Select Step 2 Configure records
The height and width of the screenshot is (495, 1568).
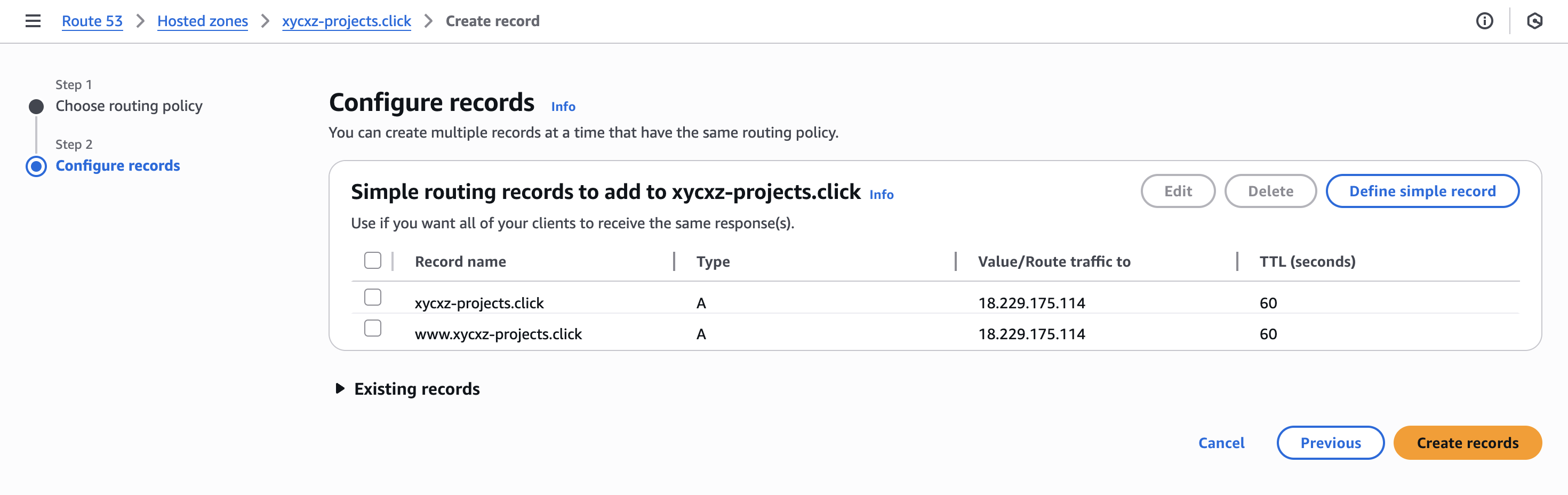(117, 165)
